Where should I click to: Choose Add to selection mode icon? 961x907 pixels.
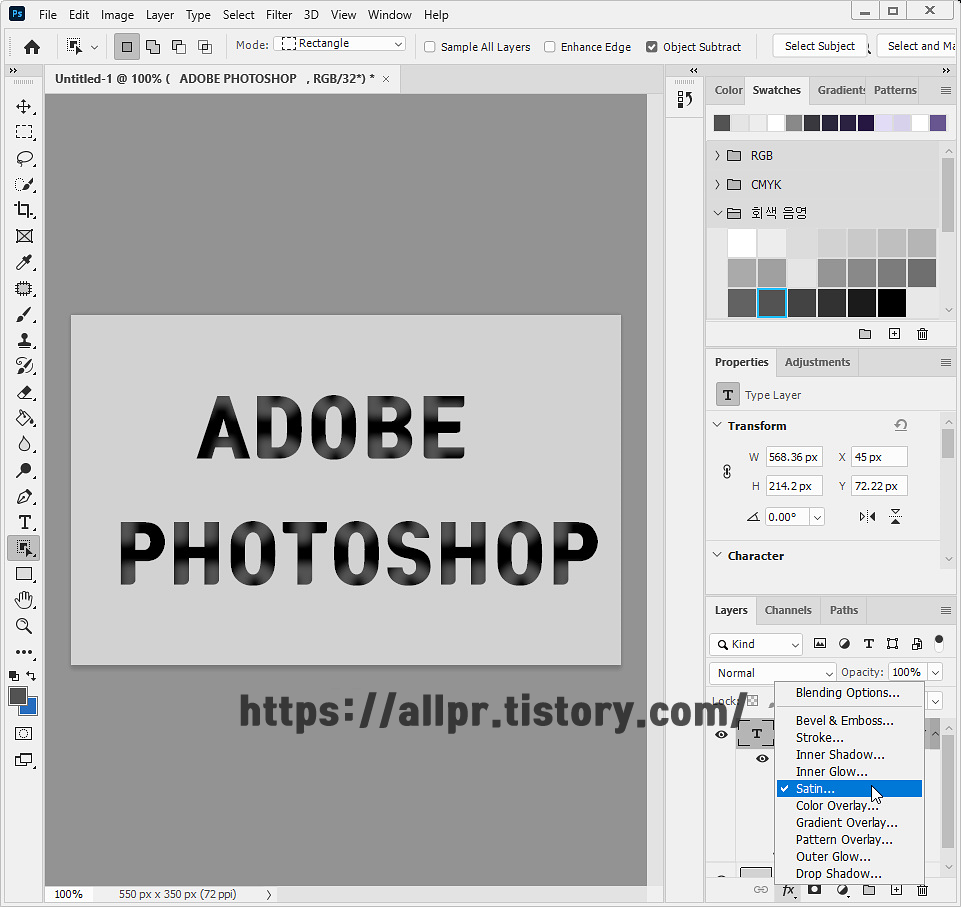(153, 47)
